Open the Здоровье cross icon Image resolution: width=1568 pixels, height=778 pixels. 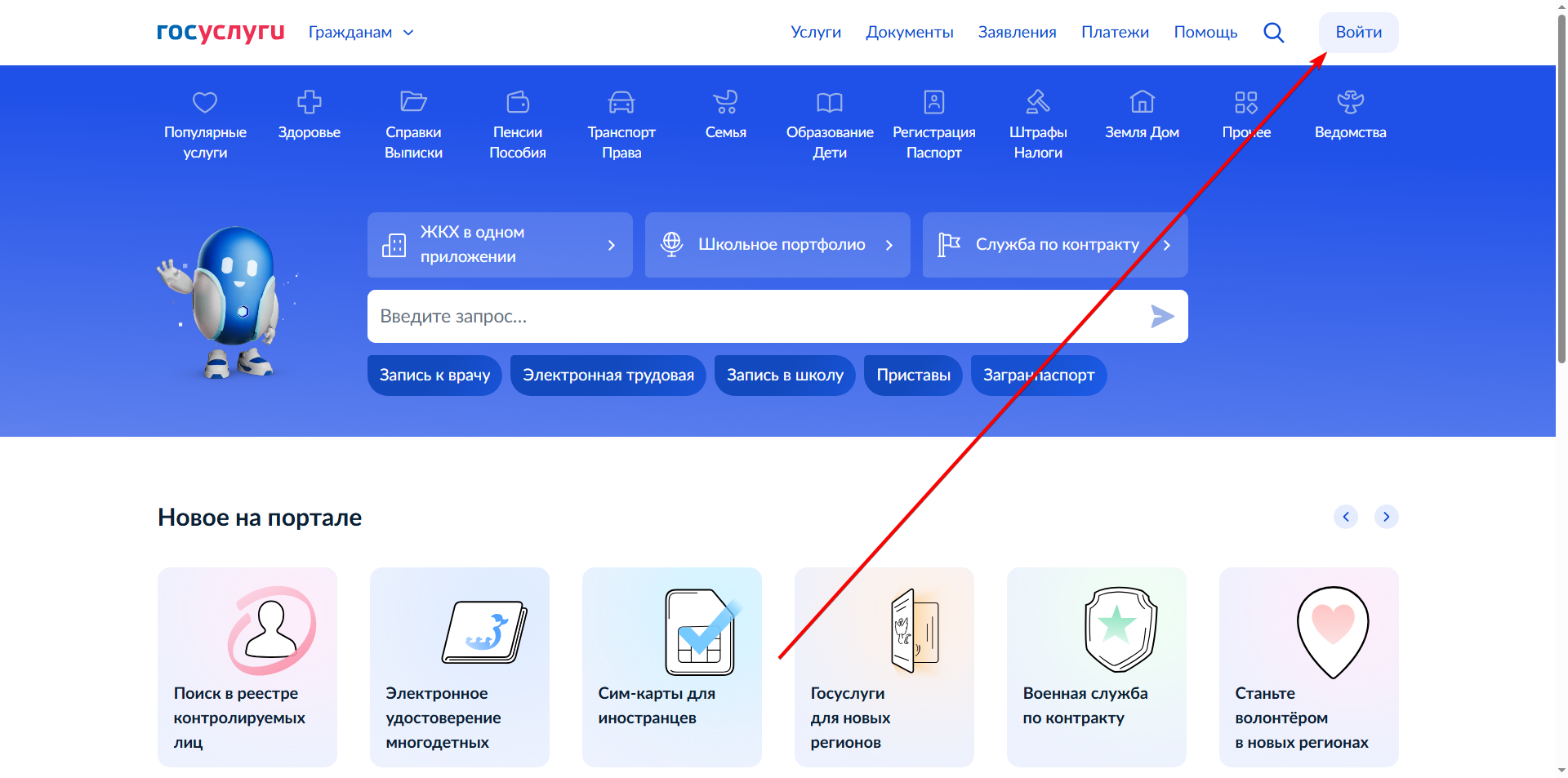coord(310,102)
